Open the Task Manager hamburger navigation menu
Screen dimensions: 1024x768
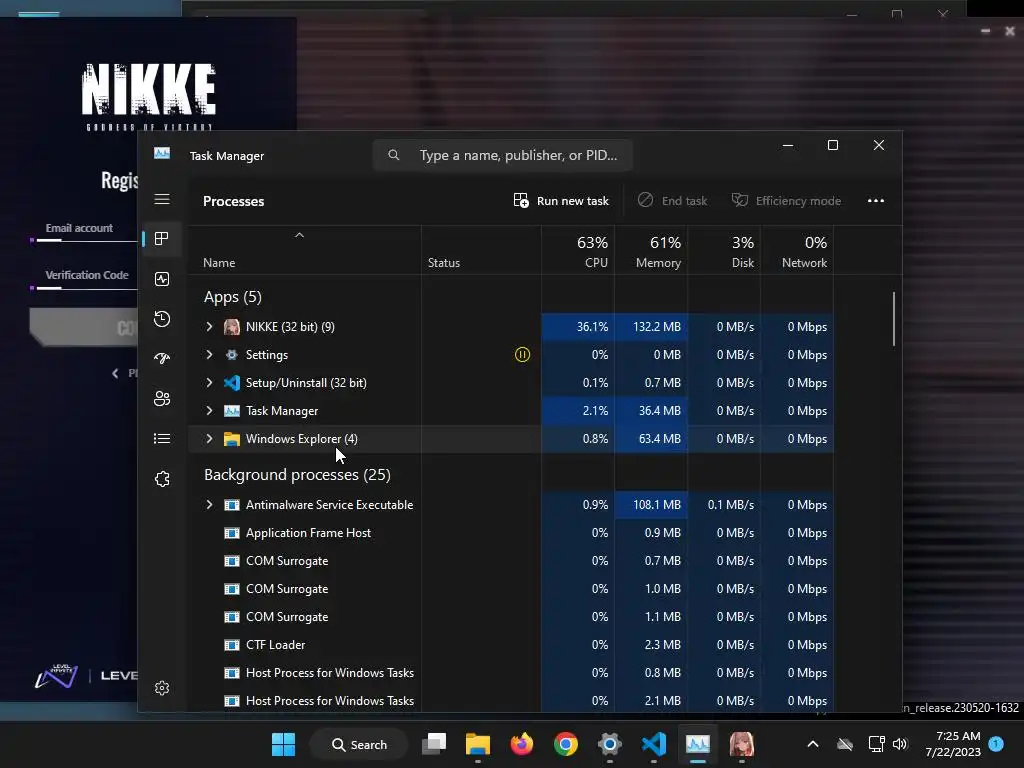(162, 199)
